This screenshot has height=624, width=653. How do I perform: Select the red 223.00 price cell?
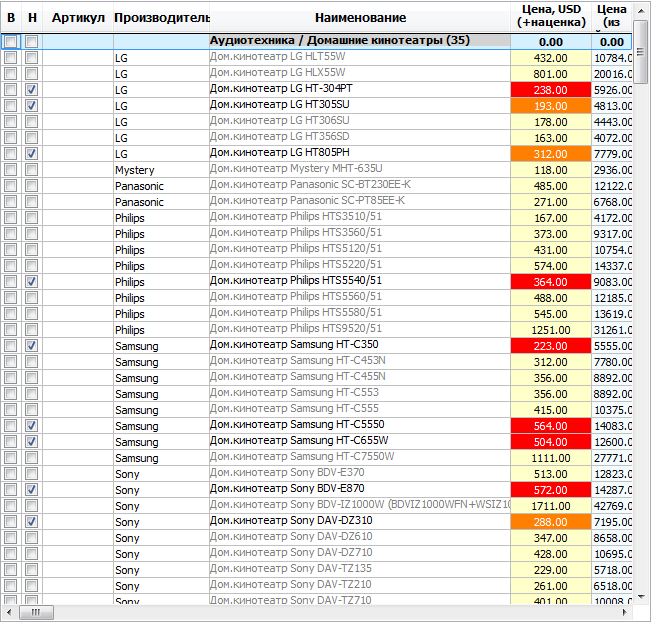[x=551, y=346]
